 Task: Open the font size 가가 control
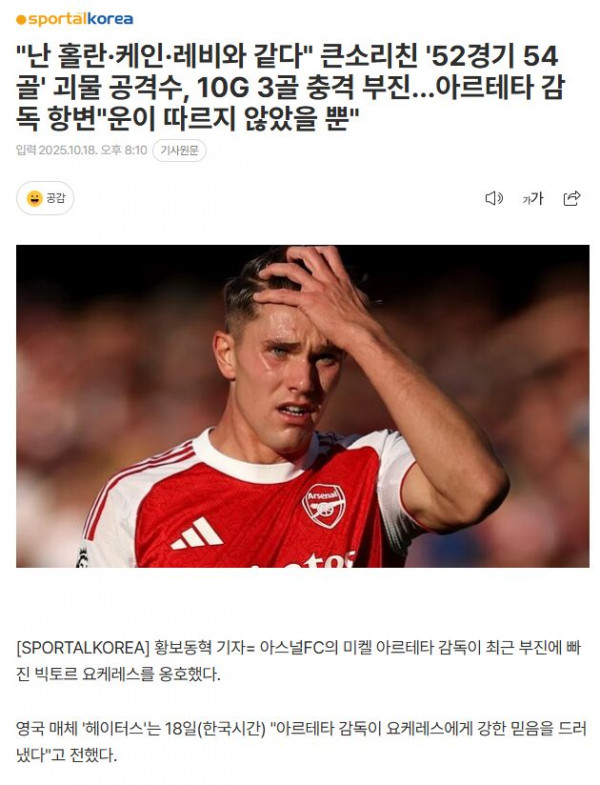[533, 198]
